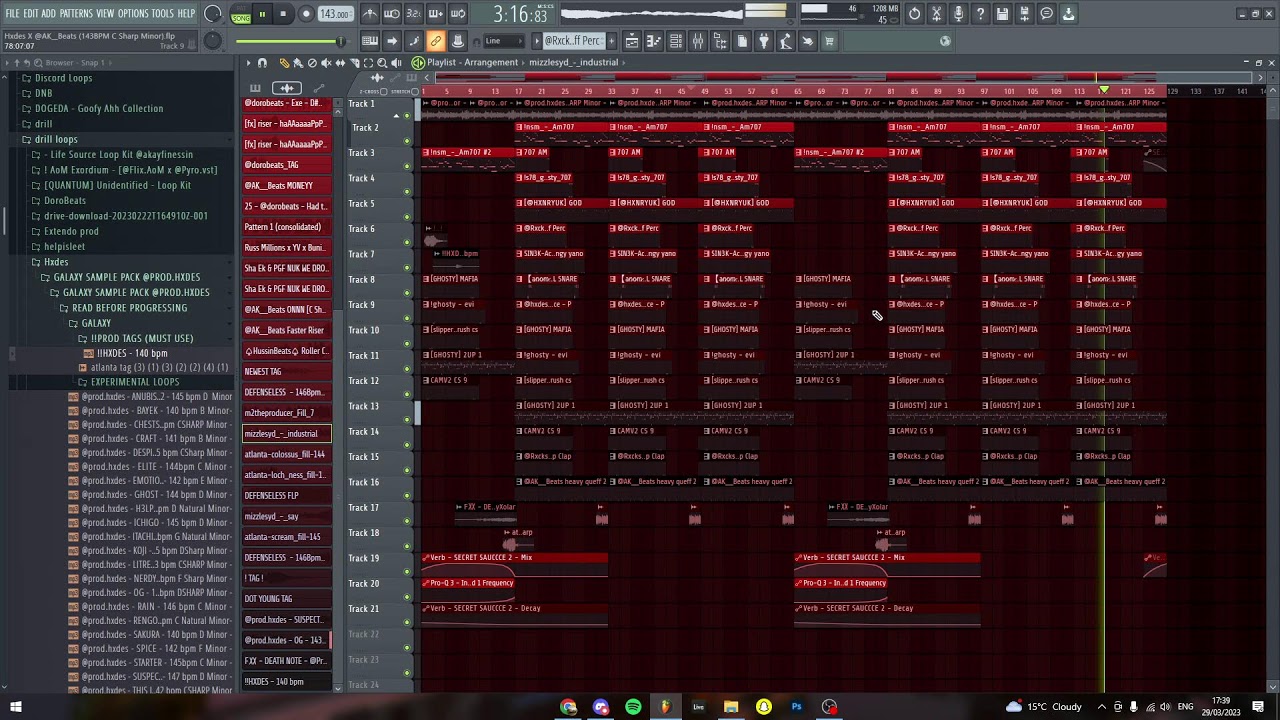The width and height of the screenshot is (1280, 720).
Task: Open undo history icon
Action: pyautogui.click(x=914, y=14)
